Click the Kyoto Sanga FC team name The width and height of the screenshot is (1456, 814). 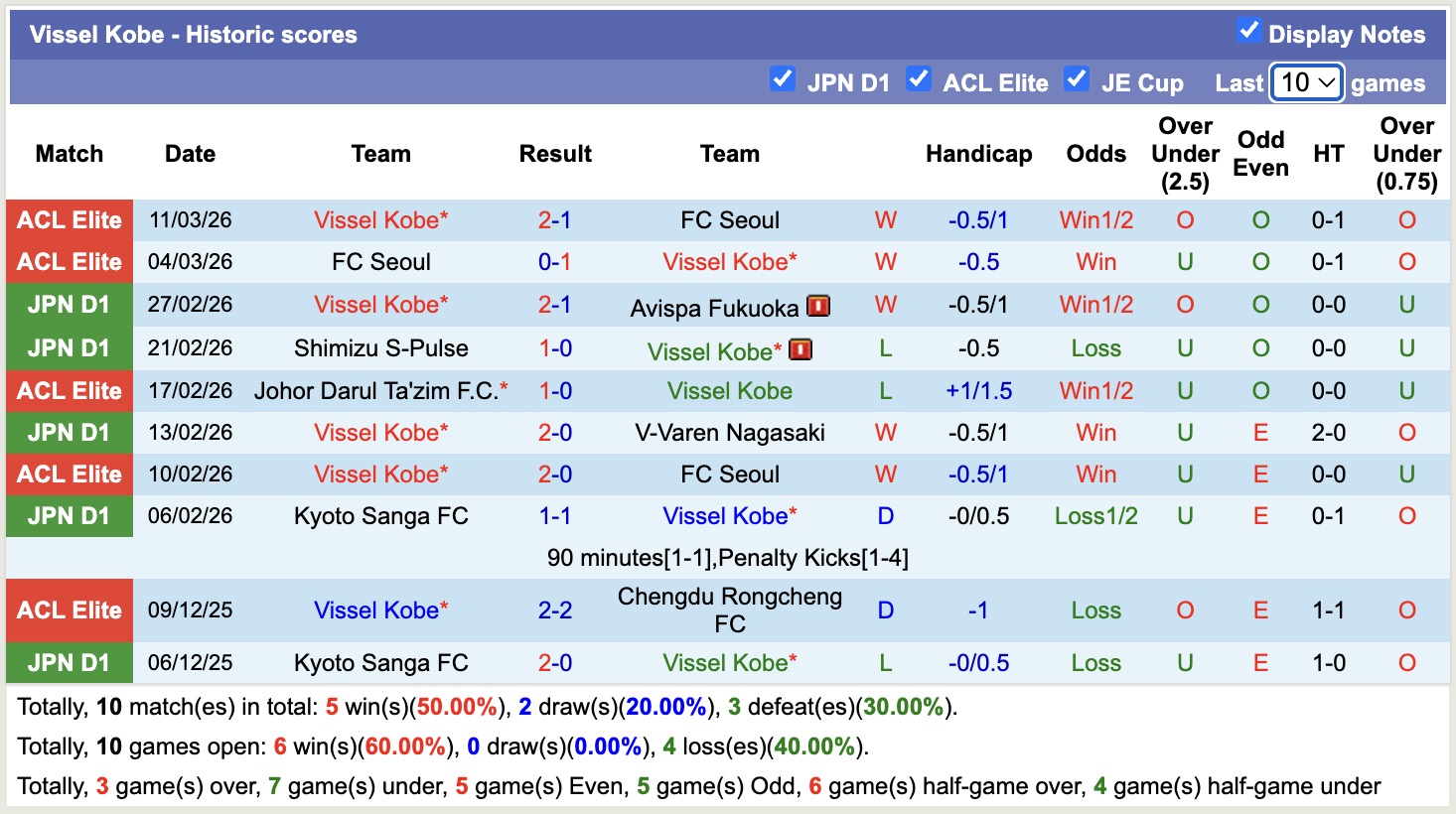click(x=380, y=516)
